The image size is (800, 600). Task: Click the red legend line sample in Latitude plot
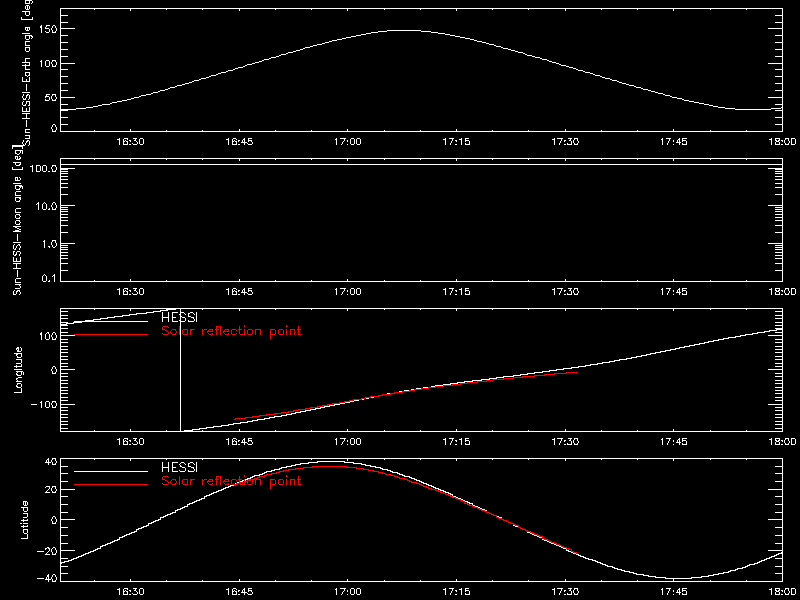pyautogui.click(x=111, y=484)
